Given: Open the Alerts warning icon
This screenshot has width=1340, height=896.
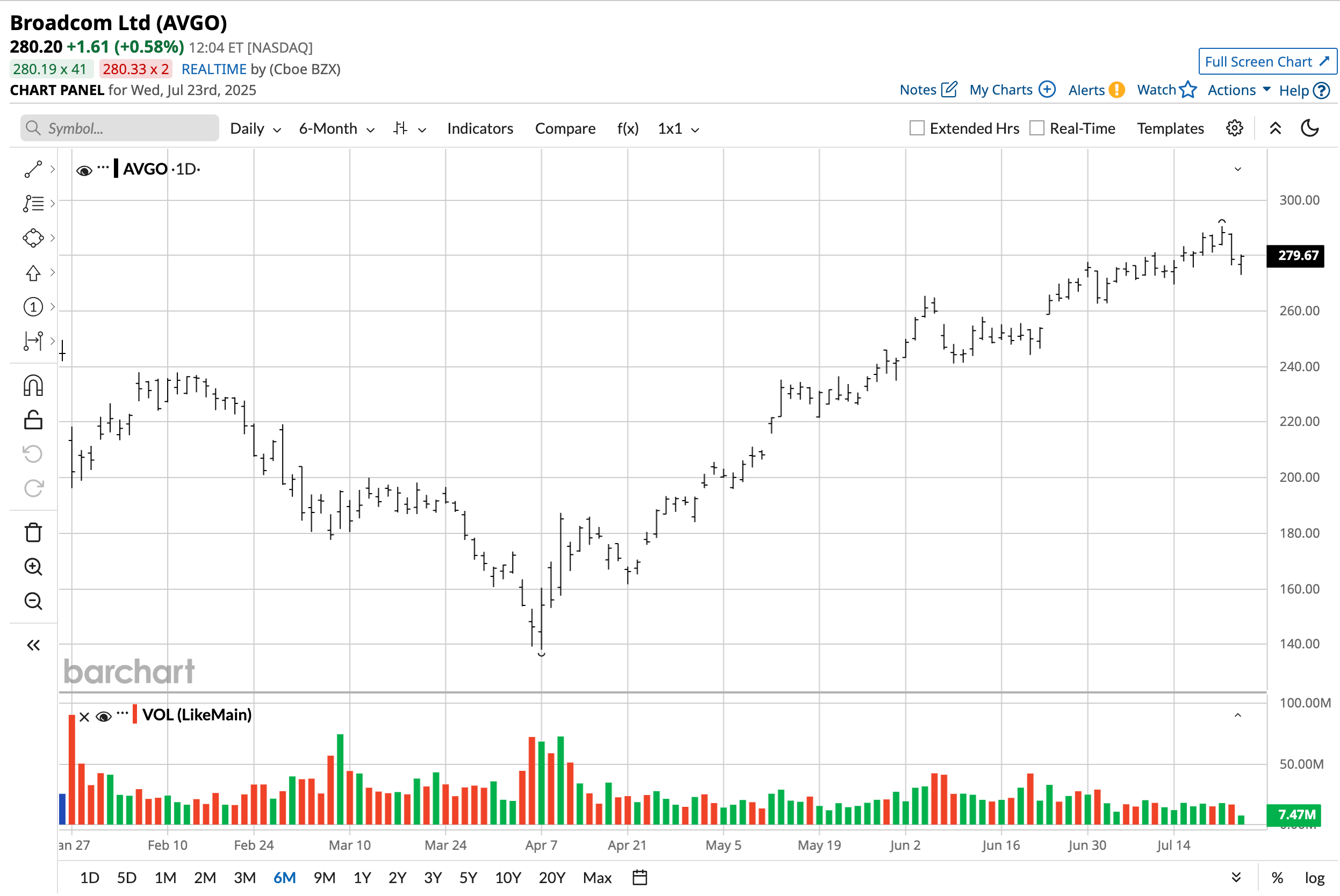Looking at the screenshot, I should 1116,90.
